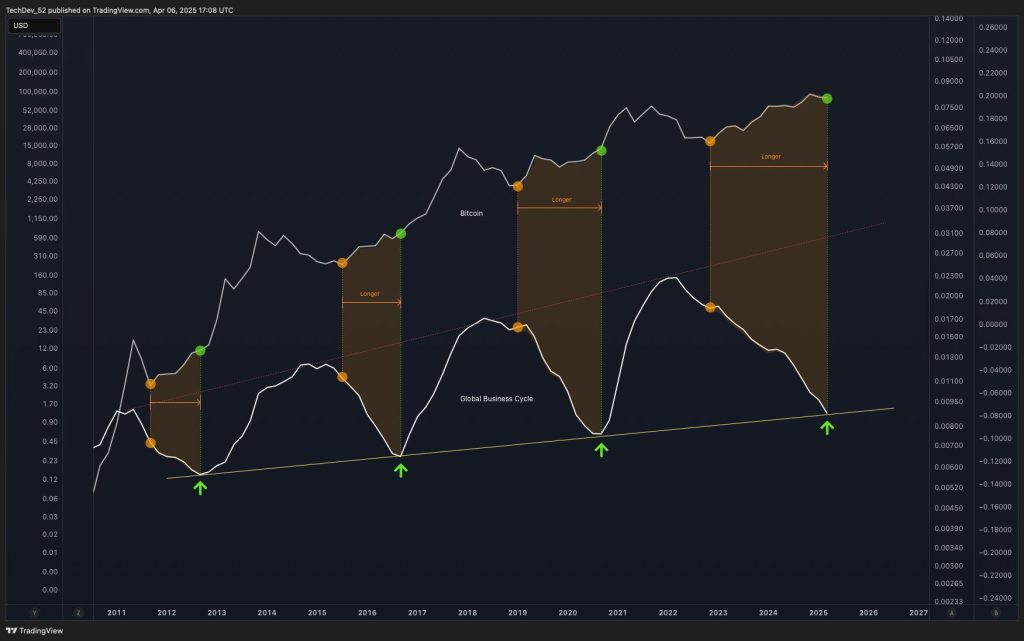
Task: Click the 0.45 price label on left axis
Action: [x=50, y=442]
